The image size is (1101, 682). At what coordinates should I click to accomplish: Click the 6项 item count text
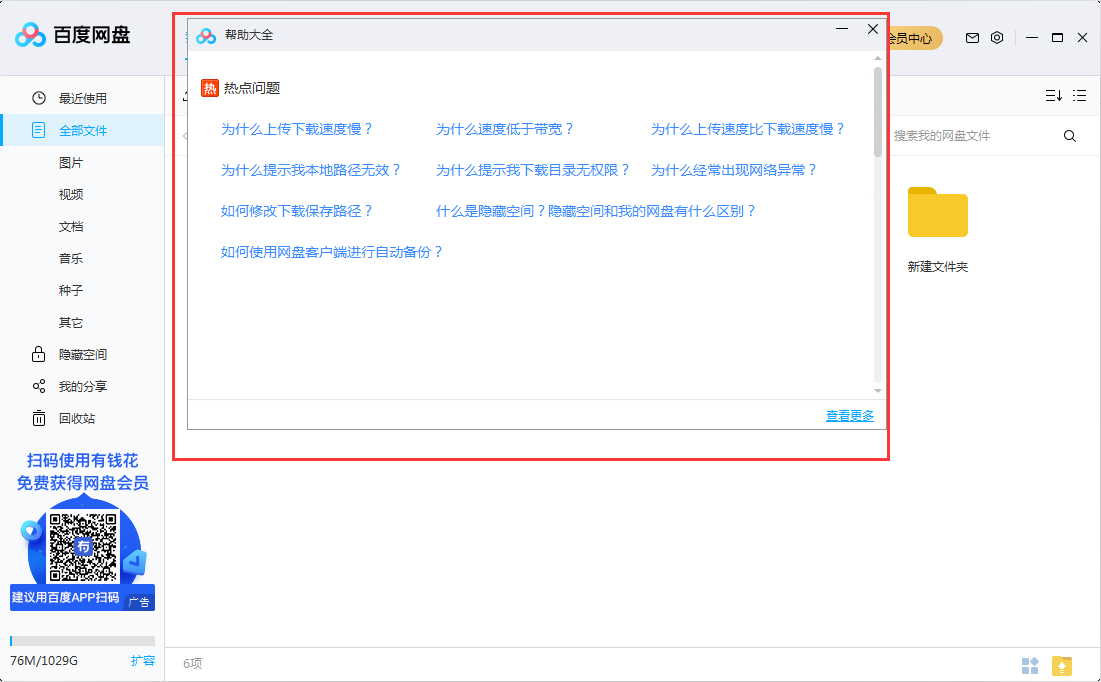click(x=192, y=664)
